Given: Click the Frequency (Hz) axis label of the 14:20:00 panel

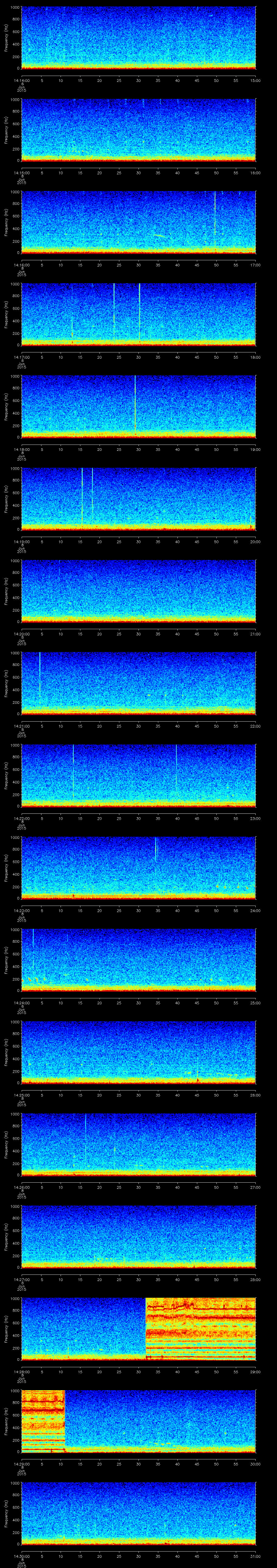Looking at the screenshot, I should 6,591.
